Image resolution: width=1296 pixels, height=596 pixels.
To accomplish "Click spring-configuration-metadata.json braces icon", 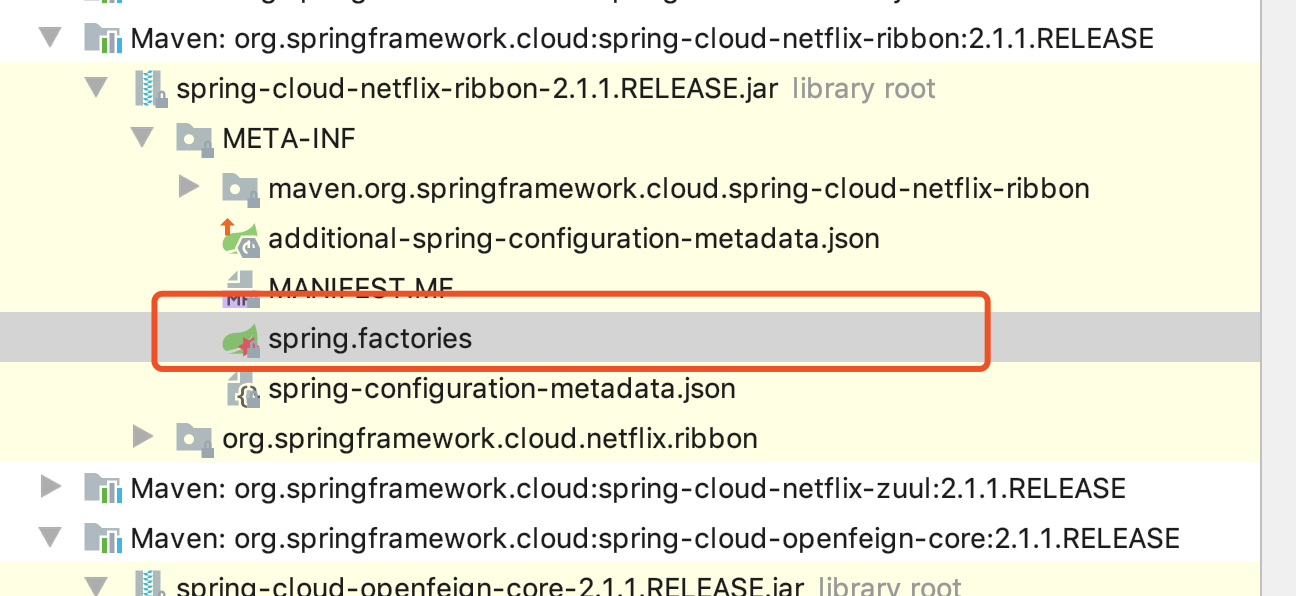I will [x=241, y=389].
